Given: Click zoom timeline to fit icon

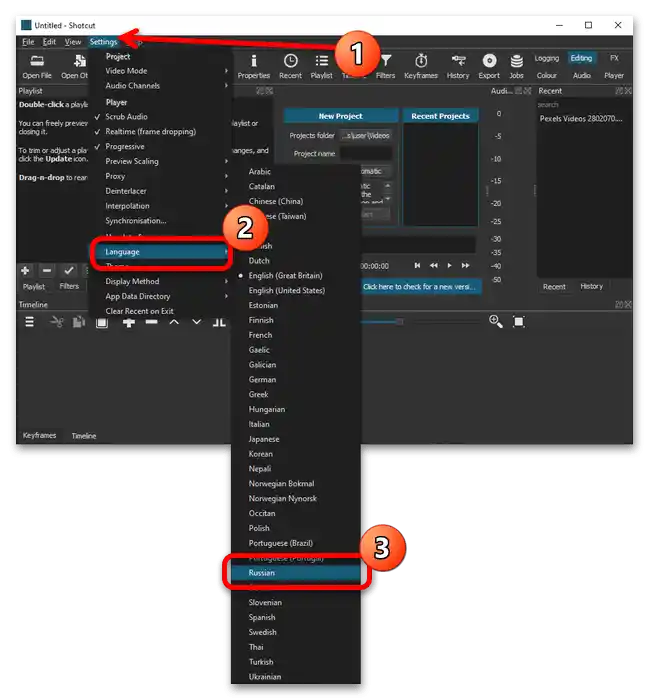Looking at the screenshot, I should pyautogui.click(x=519, y=321).
